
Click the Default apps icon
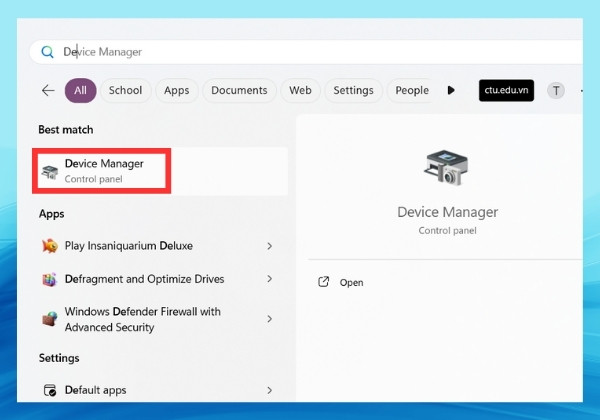point(50,390)
